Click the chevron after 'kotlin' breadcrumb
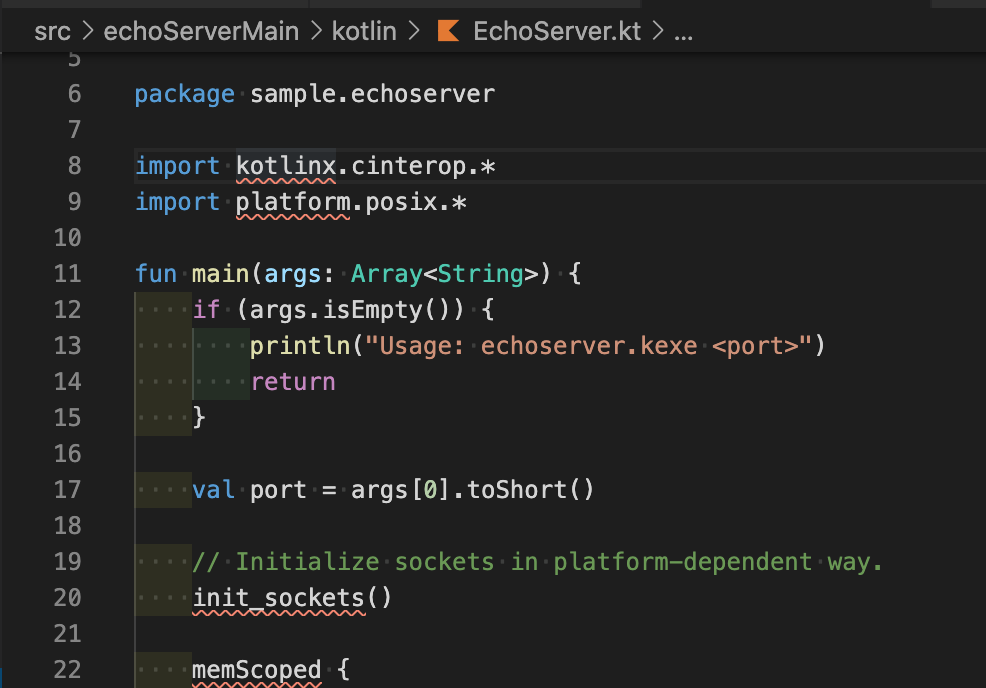This screenshot has height=688, width=986. 414,31
